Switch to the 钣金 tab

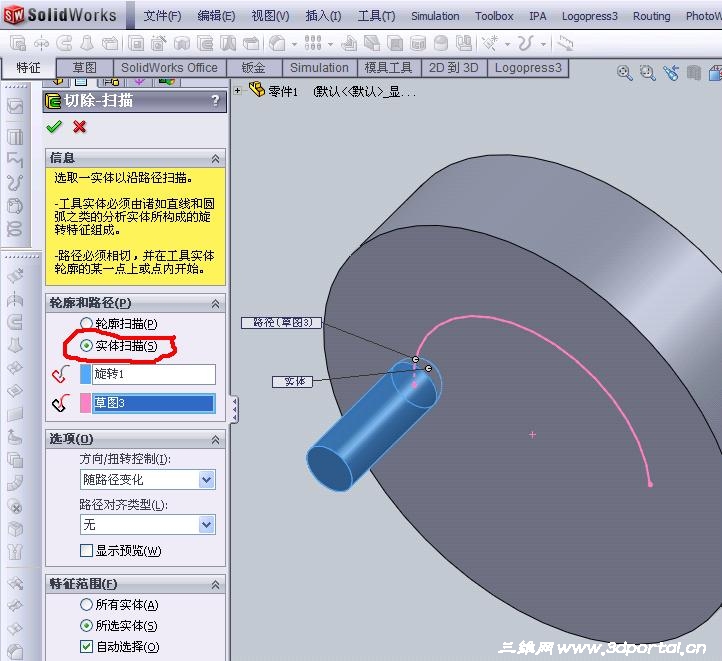pos(254,68)
